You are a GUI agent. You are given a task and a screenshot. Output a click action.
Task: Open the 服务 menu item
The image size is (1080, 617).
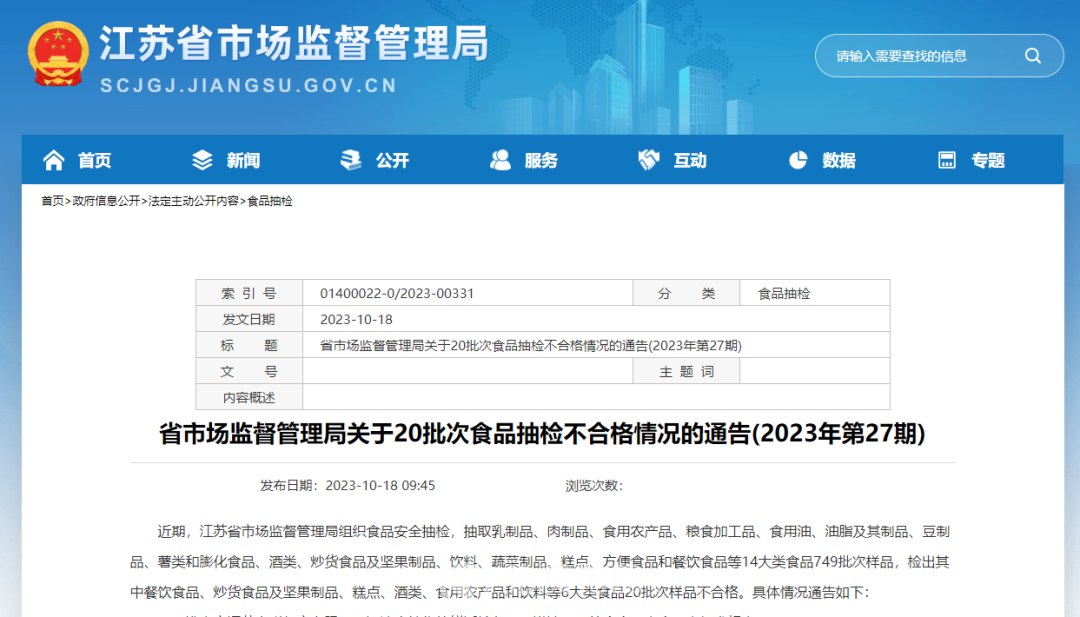(x=541, y=160)
